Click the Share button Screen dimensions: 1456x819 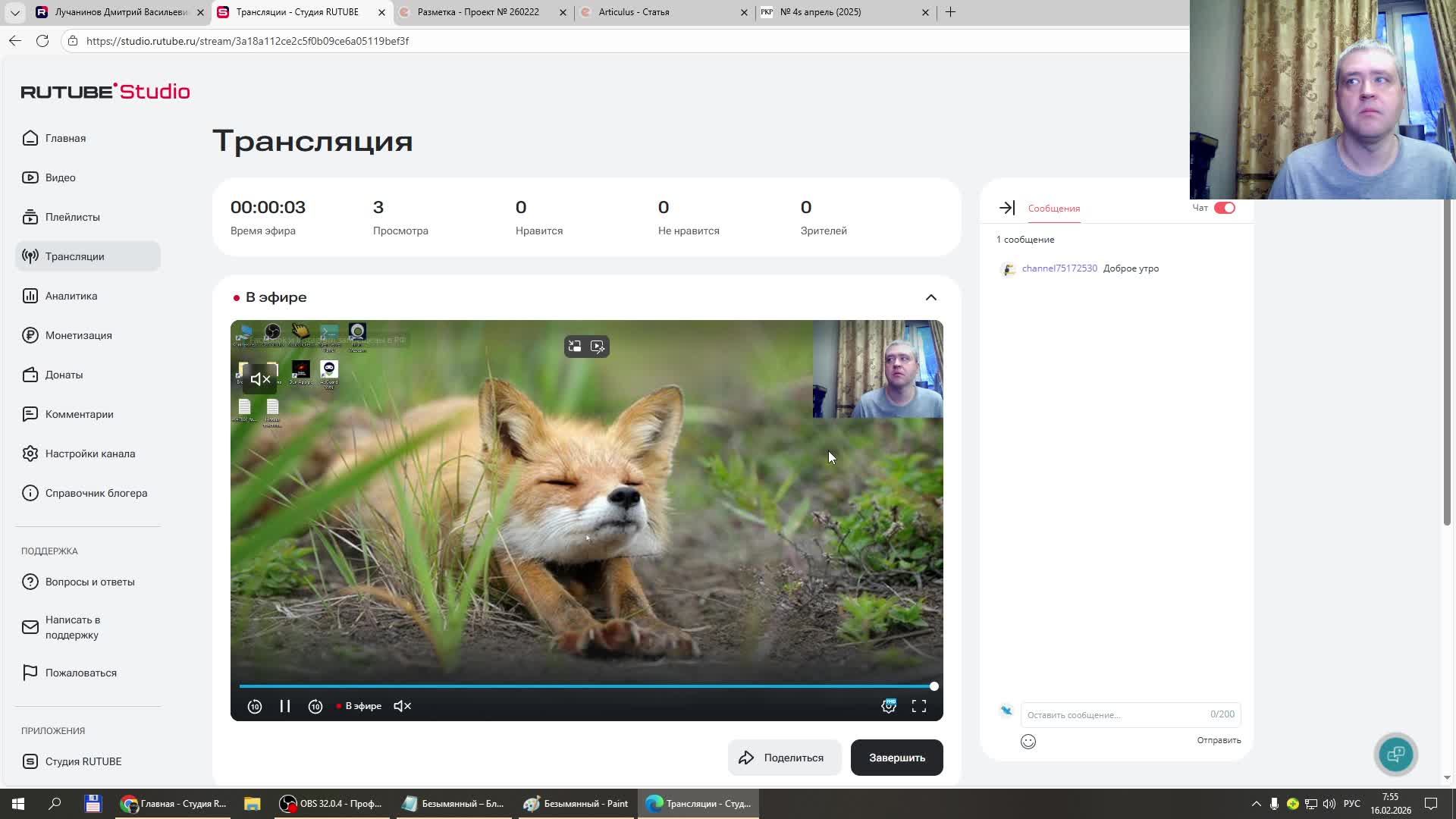click(784, 758)
